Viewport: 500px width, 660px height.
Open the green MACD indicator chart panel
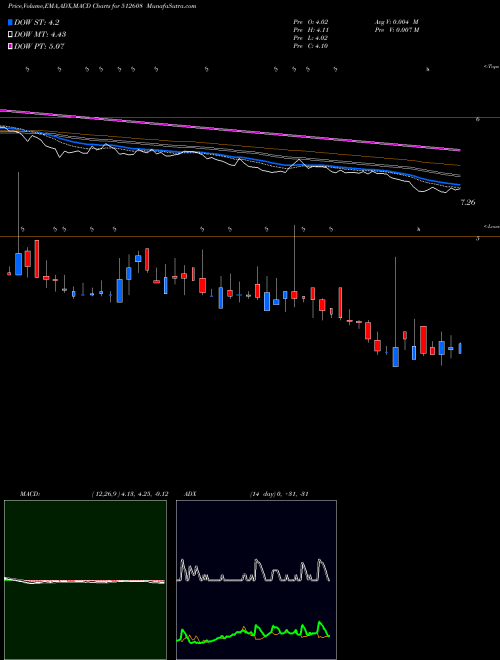[85, 580]
